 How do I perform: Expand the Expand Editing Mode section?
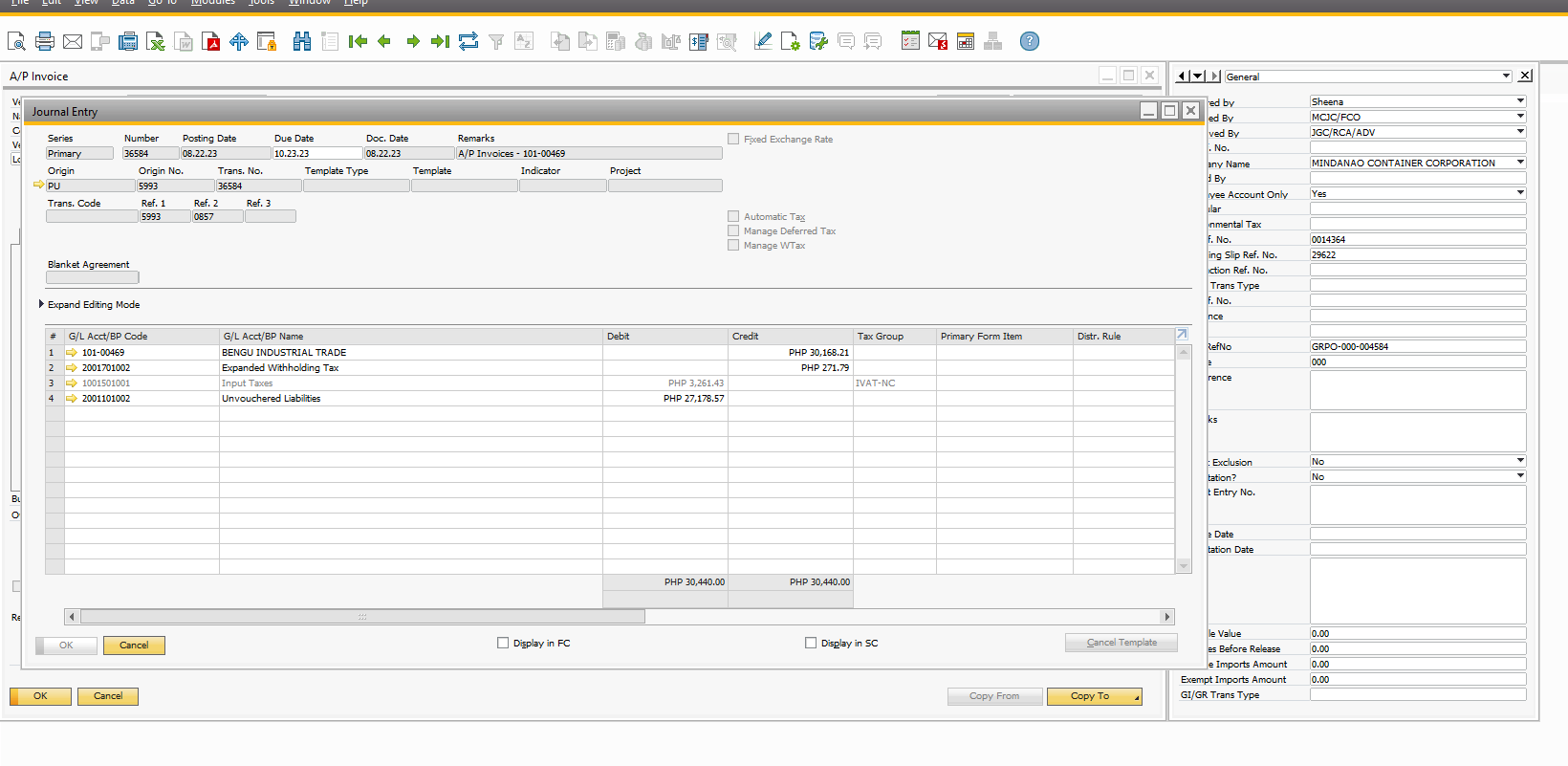point(42,304)
